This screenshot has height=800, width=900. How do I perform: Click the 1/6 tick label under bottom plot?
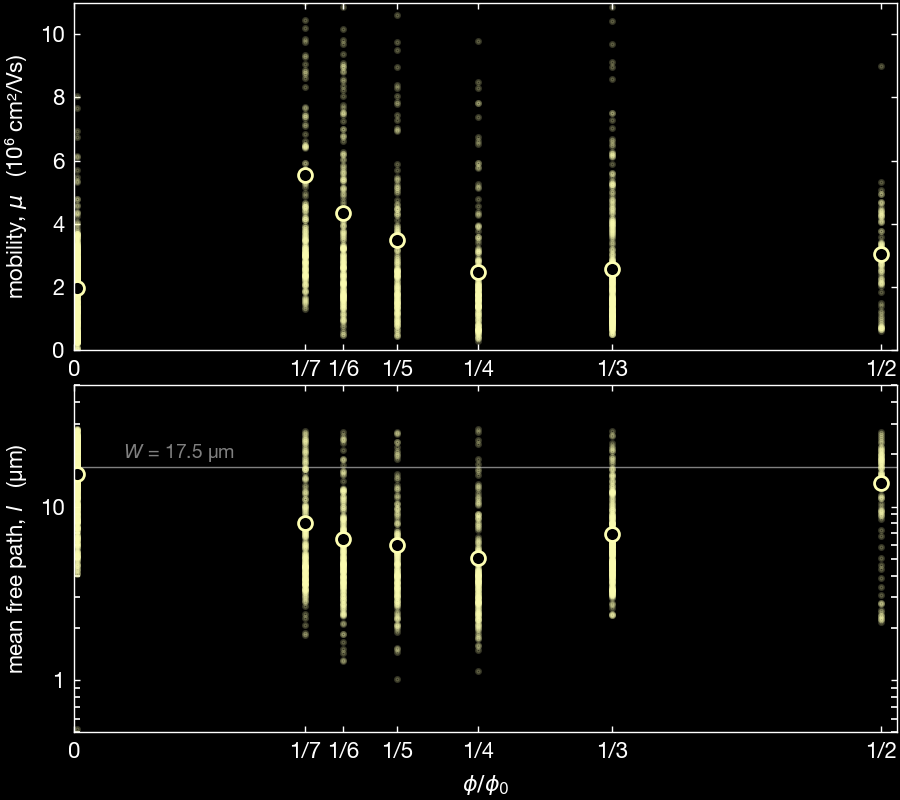click(344, 750)
